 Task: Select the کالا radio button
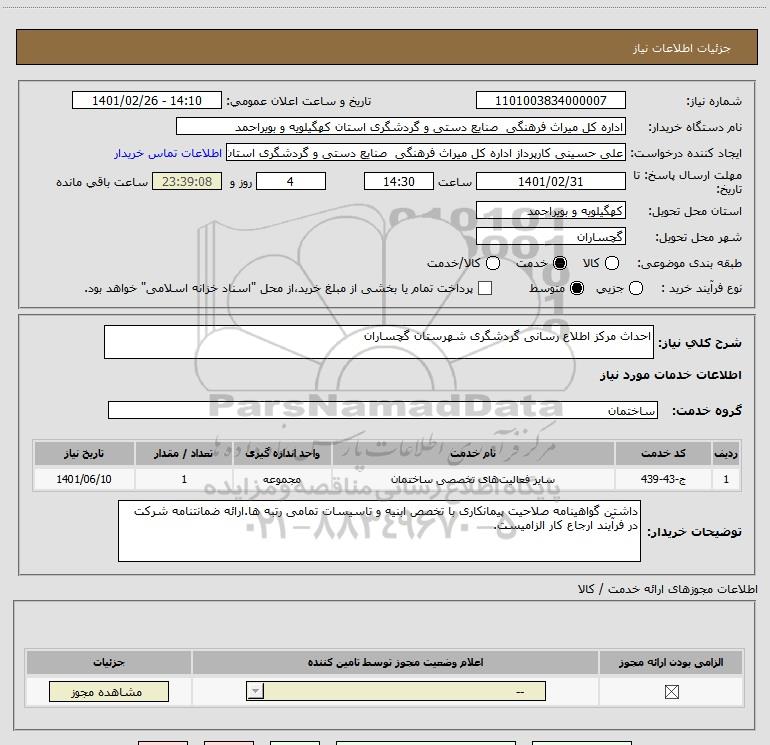tap(611, 263)
